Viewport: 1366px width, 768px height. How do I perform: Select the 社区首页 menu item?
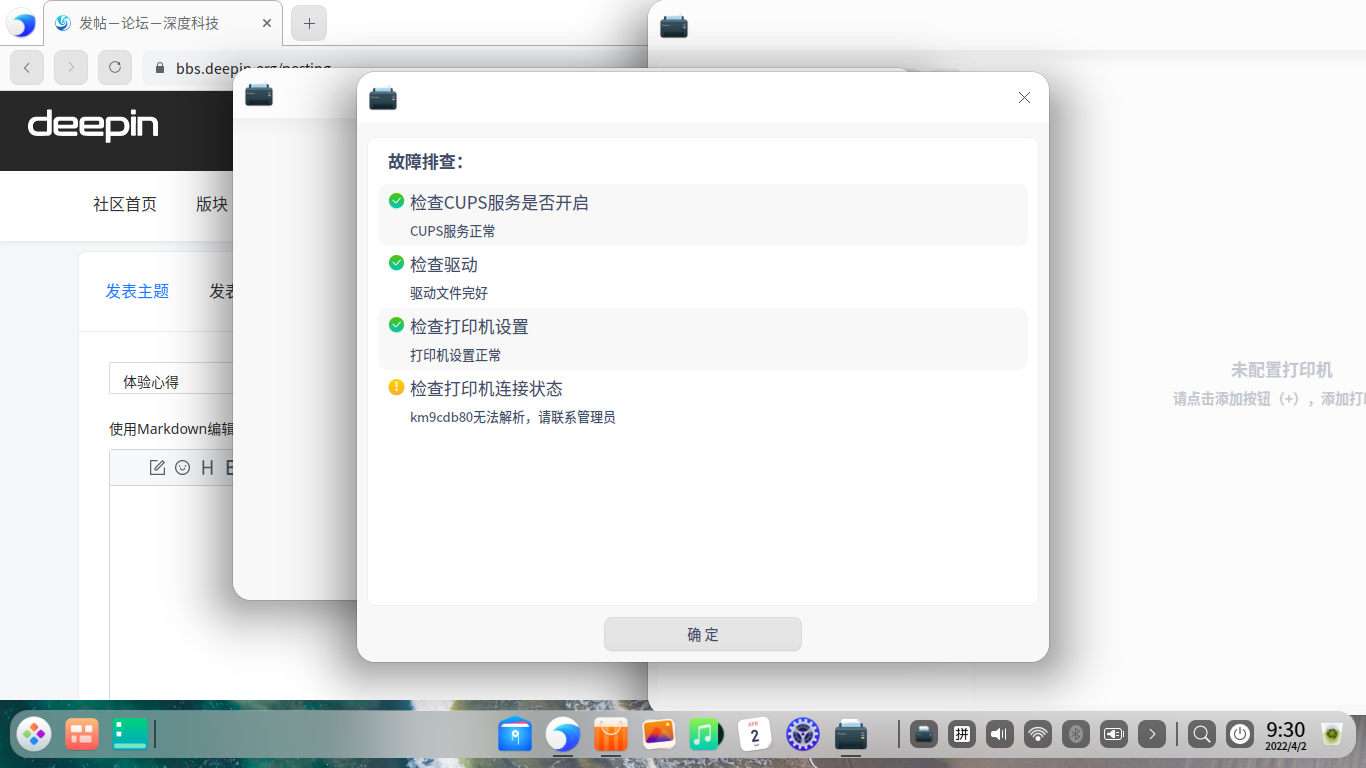click(123, 204)
